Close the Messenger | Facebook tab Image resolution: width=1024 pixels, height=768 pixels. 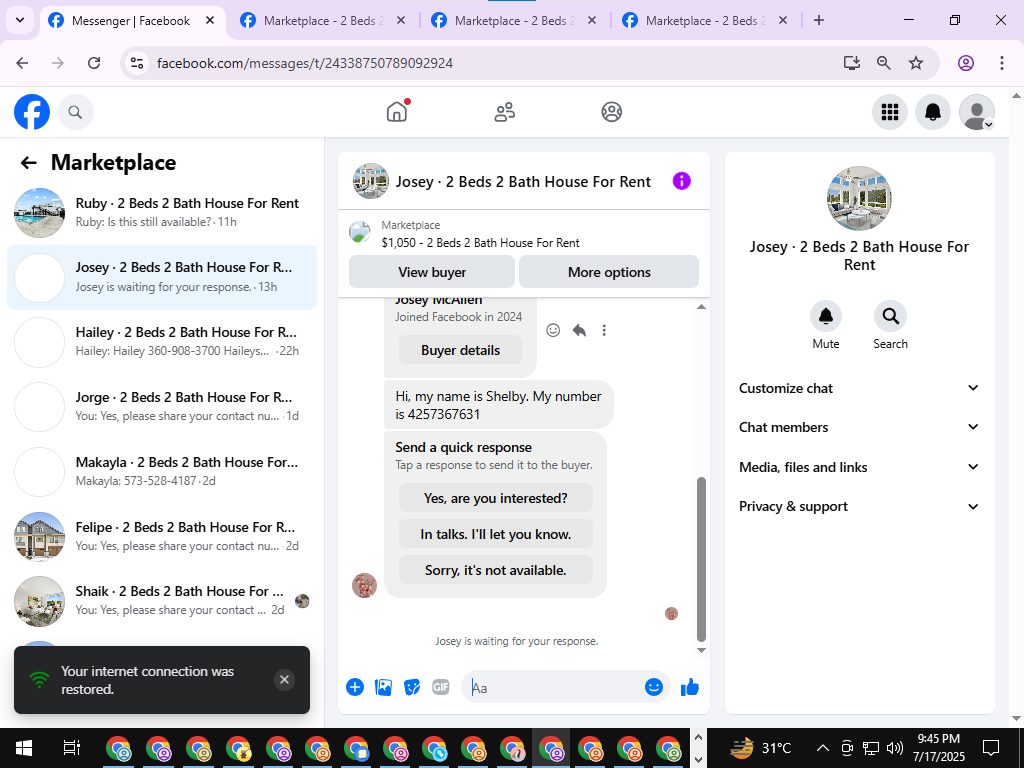click(x=210, y=20)
